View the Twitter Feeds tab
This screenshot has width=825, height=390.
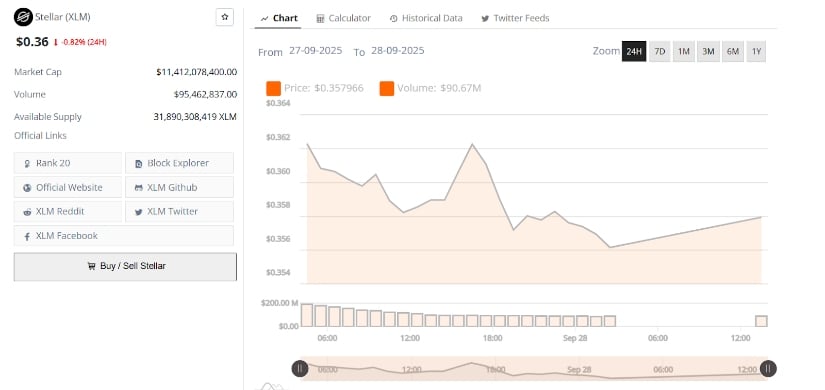[x=515, y=18]
